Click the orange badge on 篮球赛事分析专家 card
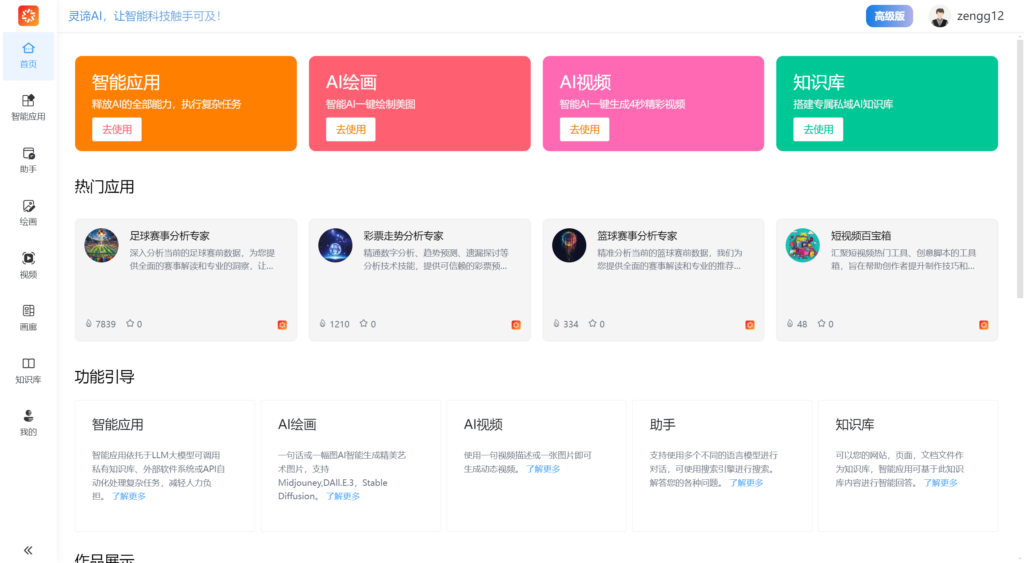Viewport: 1024px width, 563px height. pyautogui.click(x=750, y=325)
